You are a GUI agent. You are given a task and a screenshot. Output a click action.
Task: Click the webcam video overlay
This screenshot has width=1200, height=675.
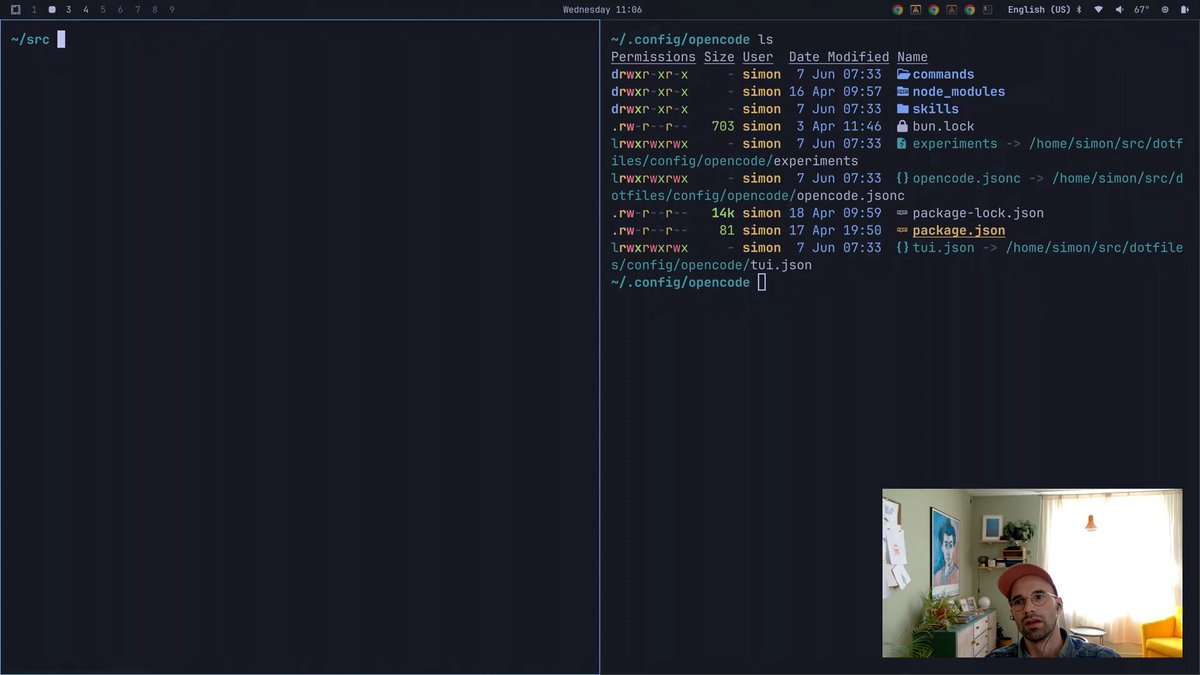pyautogui.click(x=1032, y=573)
